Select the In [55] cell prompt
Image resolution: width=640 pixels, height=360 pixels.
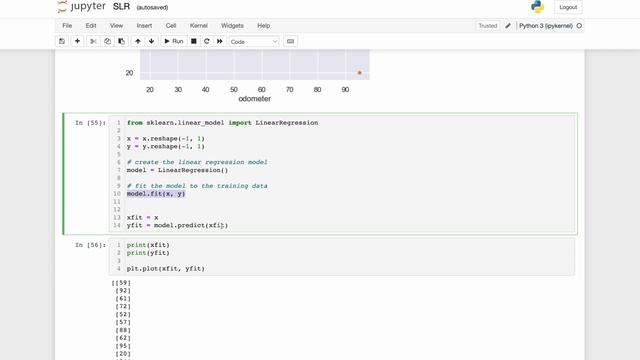pyautogui.click(x=90, y=123)
